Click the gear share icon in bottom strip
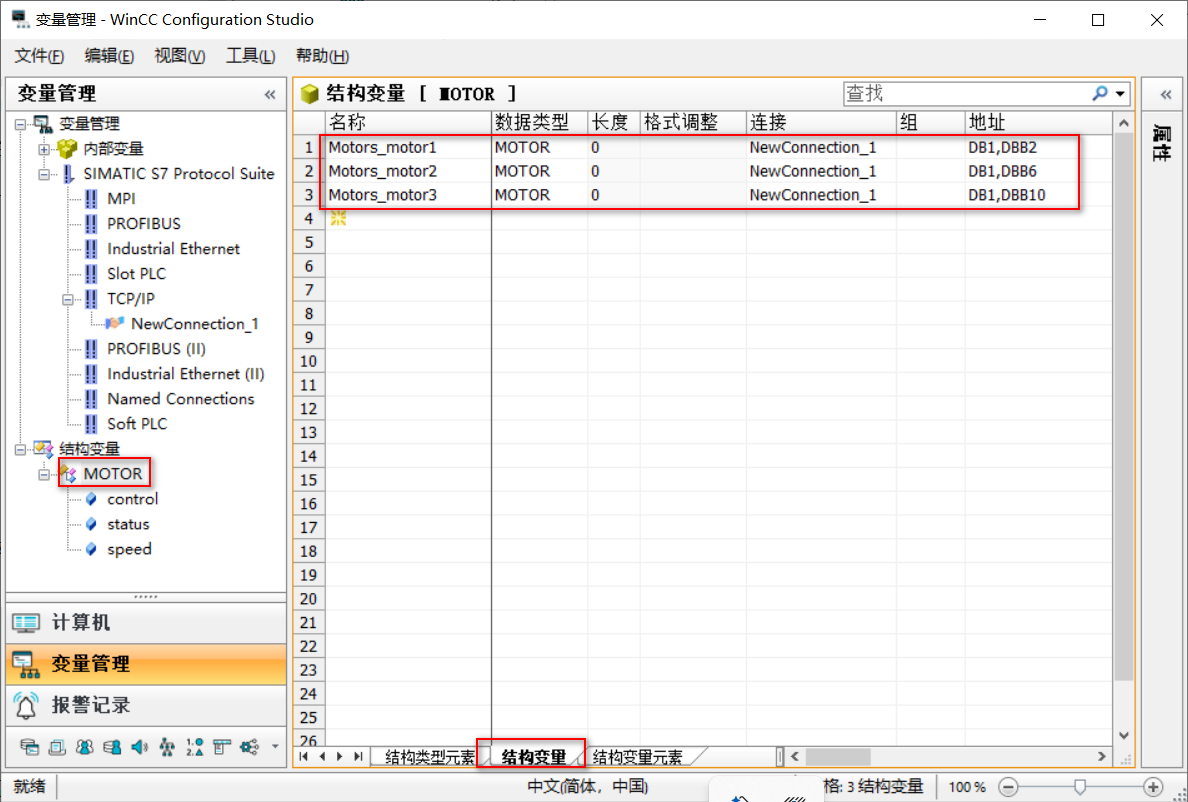This screenshot has height=802, width=1188. point(249,747)
